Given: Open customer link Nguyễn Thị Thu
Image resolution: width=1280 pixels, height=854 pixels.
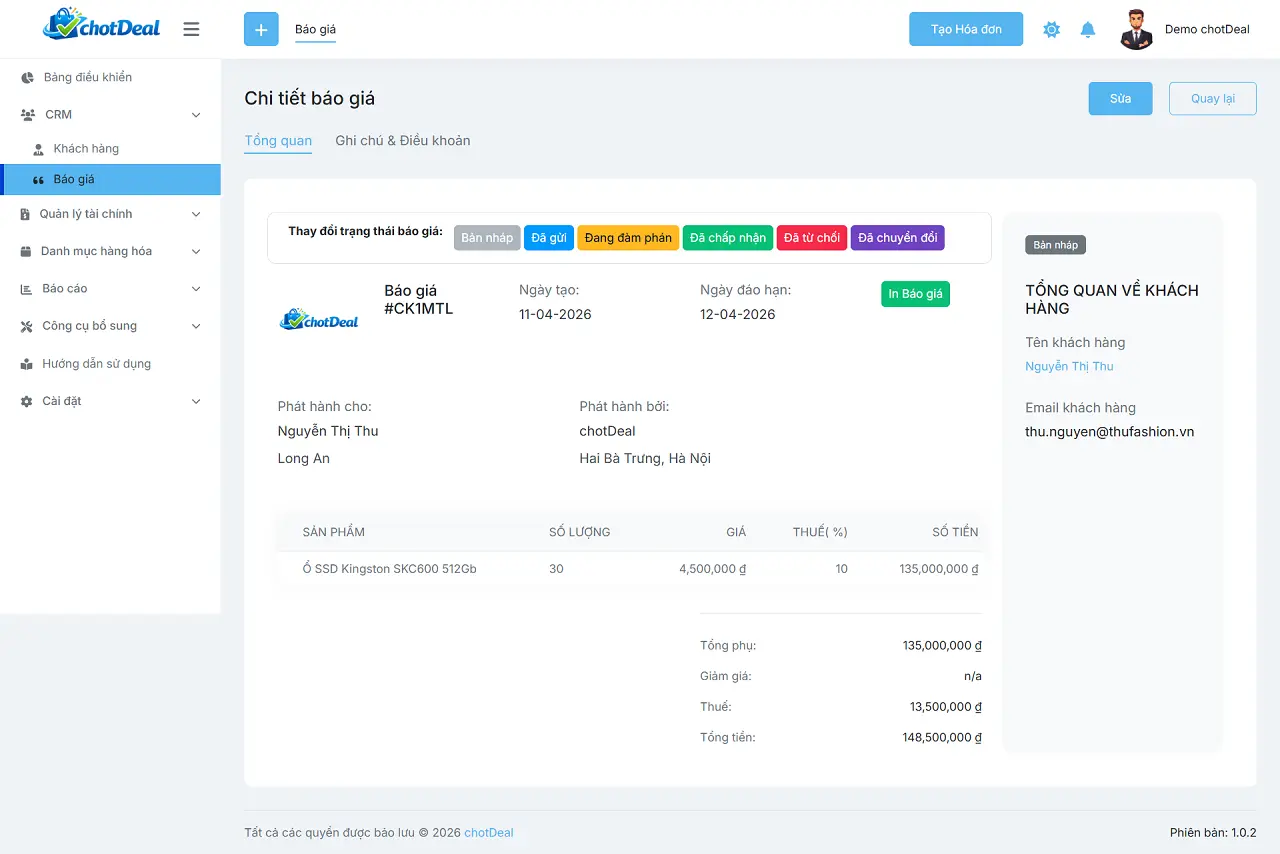Looking at the screenshot, I should pos(1069,366).
